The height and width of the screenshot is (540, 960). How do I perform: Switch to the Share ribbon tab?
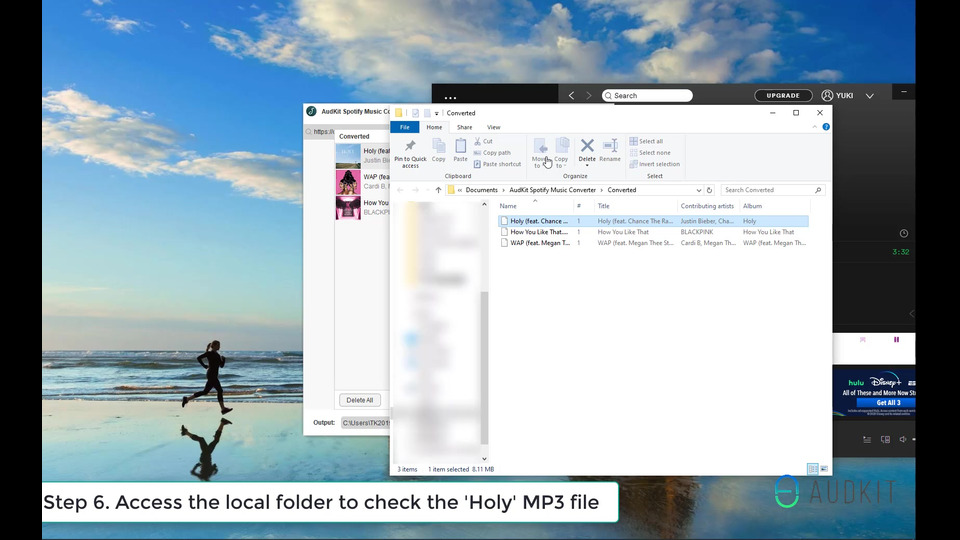pyautogui.click(x=465, y=127)
